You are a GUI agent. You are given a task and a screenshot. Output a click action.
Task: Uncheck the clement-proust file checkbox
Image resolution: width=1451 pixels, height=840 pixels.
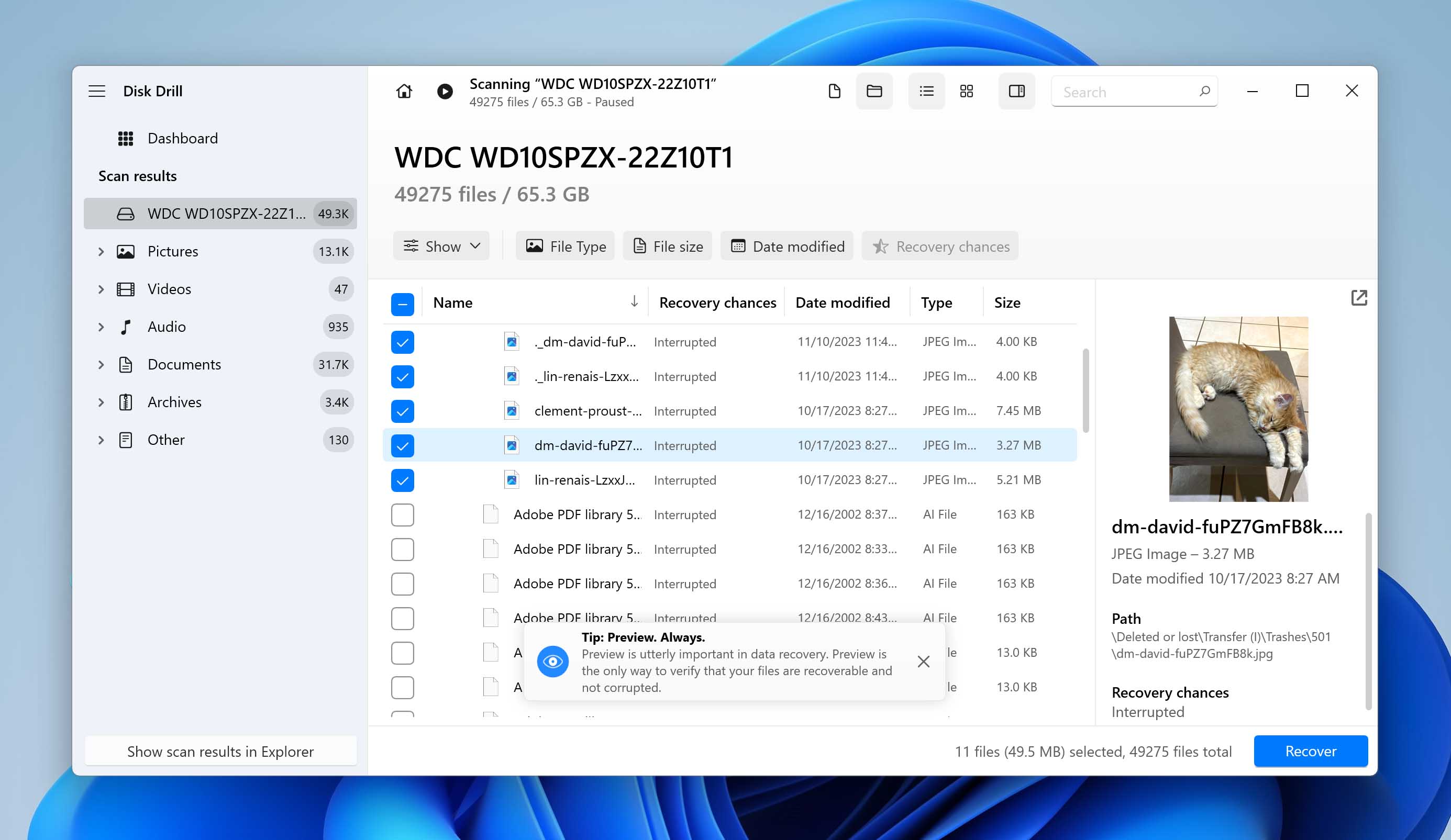(x=403, y=411)
